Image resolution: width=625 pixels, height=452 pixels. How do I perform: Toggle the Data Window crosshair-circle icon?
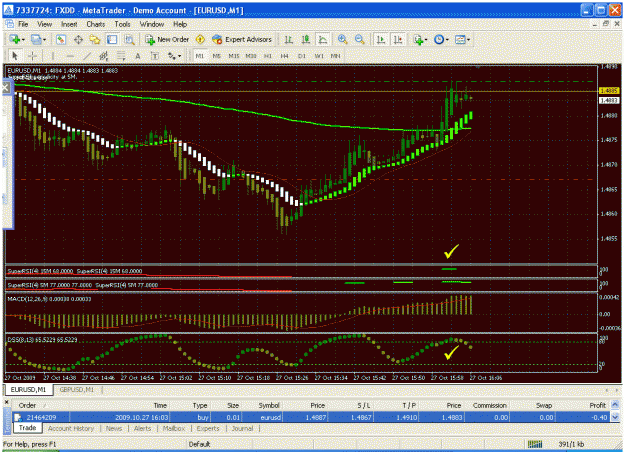click(78, 39)
